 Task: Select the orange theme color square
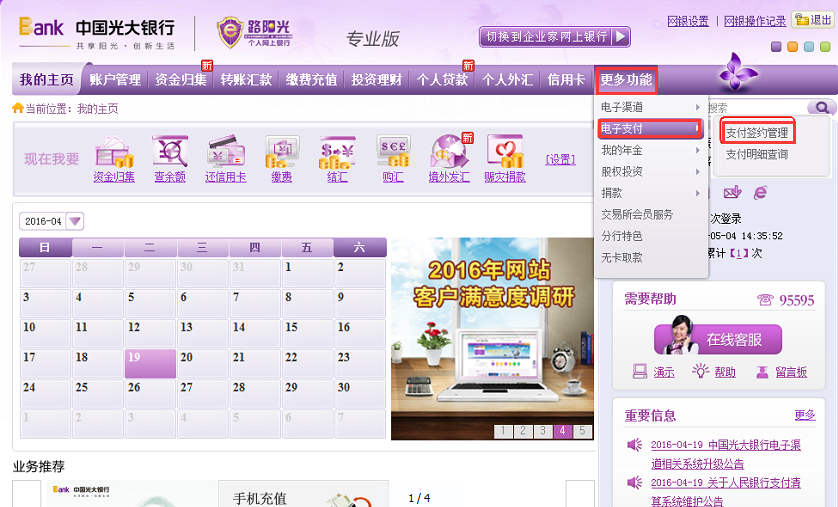point(793,47)
